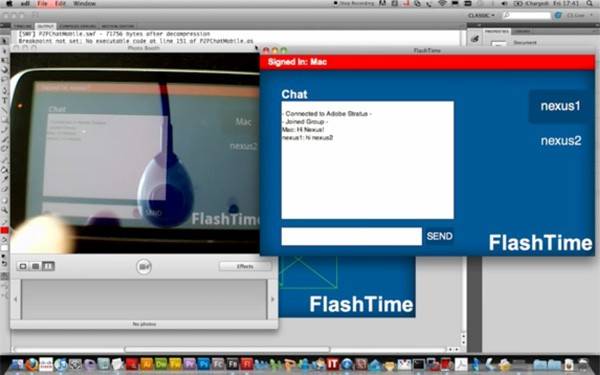Open the CLASSIC workspace dropdown
Viewport: 600px width, 375px height.
click(x=481, y=15)
